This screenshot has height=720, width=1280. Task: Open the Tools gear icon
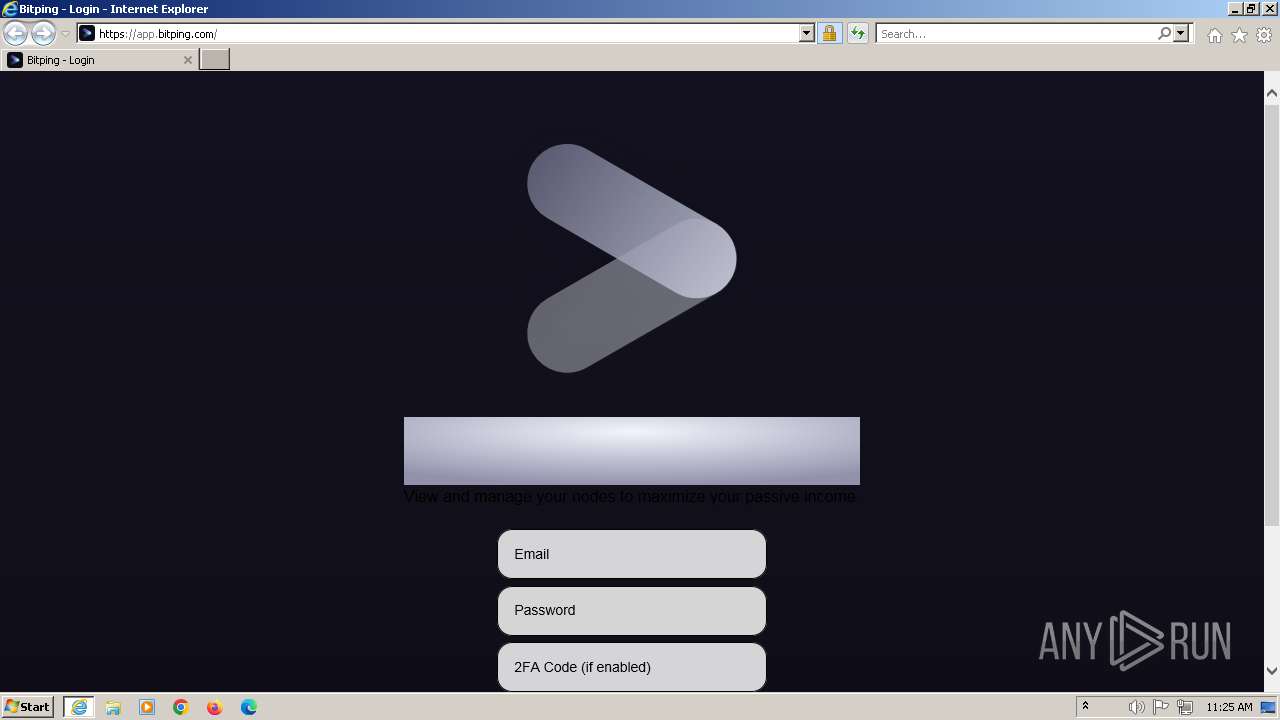tap(1264, 35)
